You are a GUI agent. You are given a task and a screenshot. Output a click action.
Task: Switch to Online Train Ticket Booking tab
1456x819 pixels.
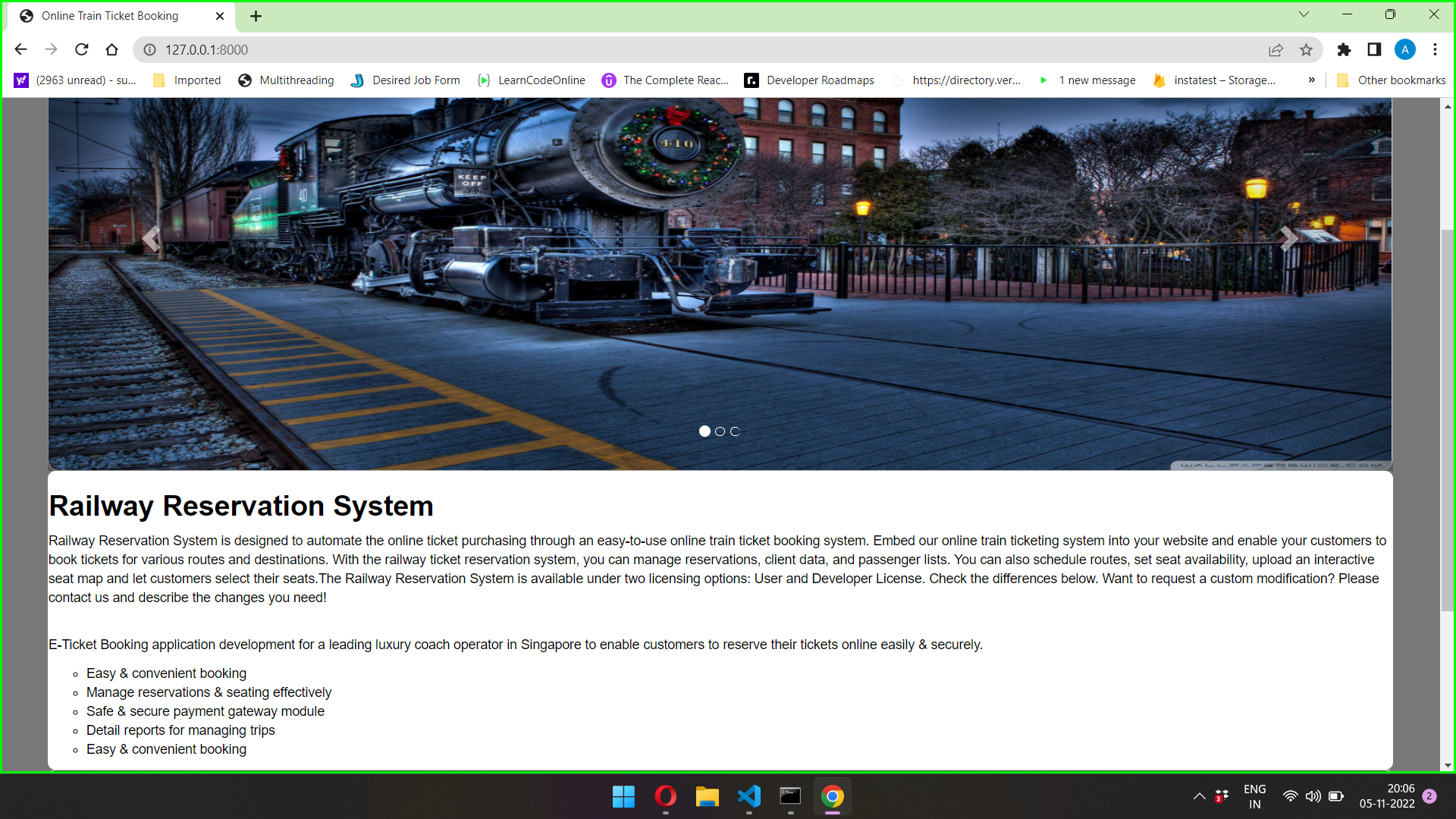tap(110, 15)
